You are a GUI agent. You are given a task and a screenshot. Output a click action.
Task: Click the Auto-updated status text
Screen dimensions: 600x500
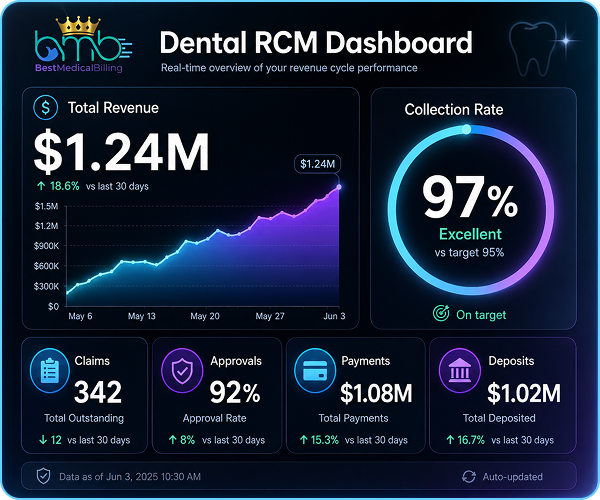(x=512, y=477)
